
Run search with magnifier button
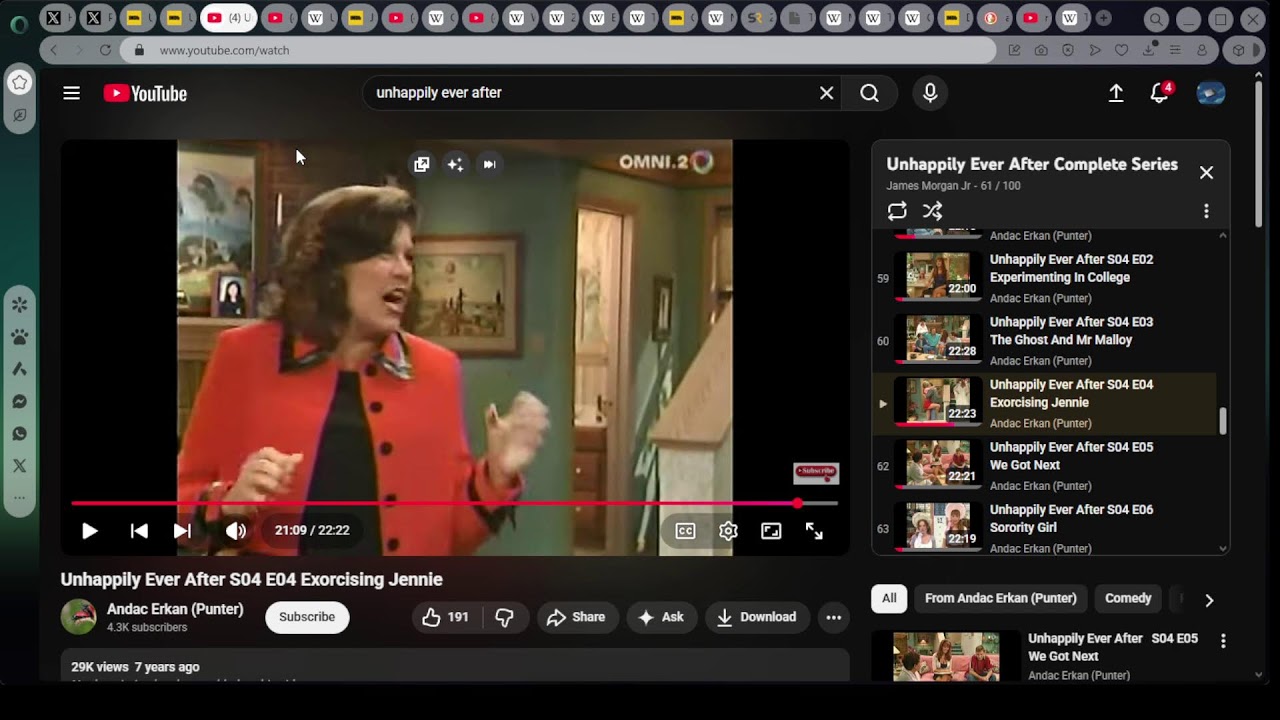(869, 93)
